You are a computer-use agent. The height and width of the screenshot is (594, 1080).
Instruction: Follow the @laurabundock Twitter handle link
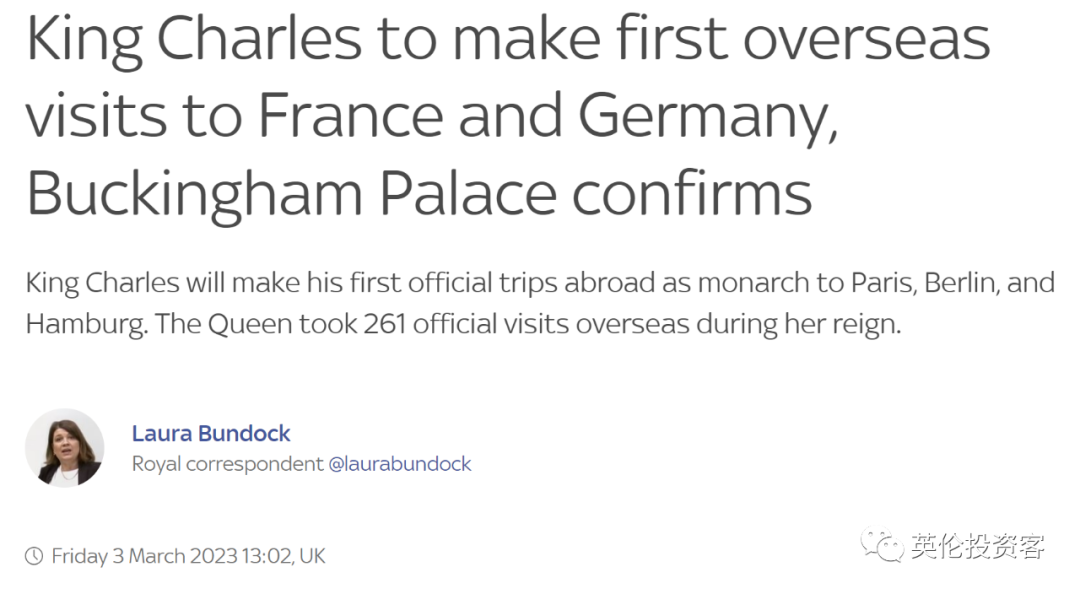point(400,464)
